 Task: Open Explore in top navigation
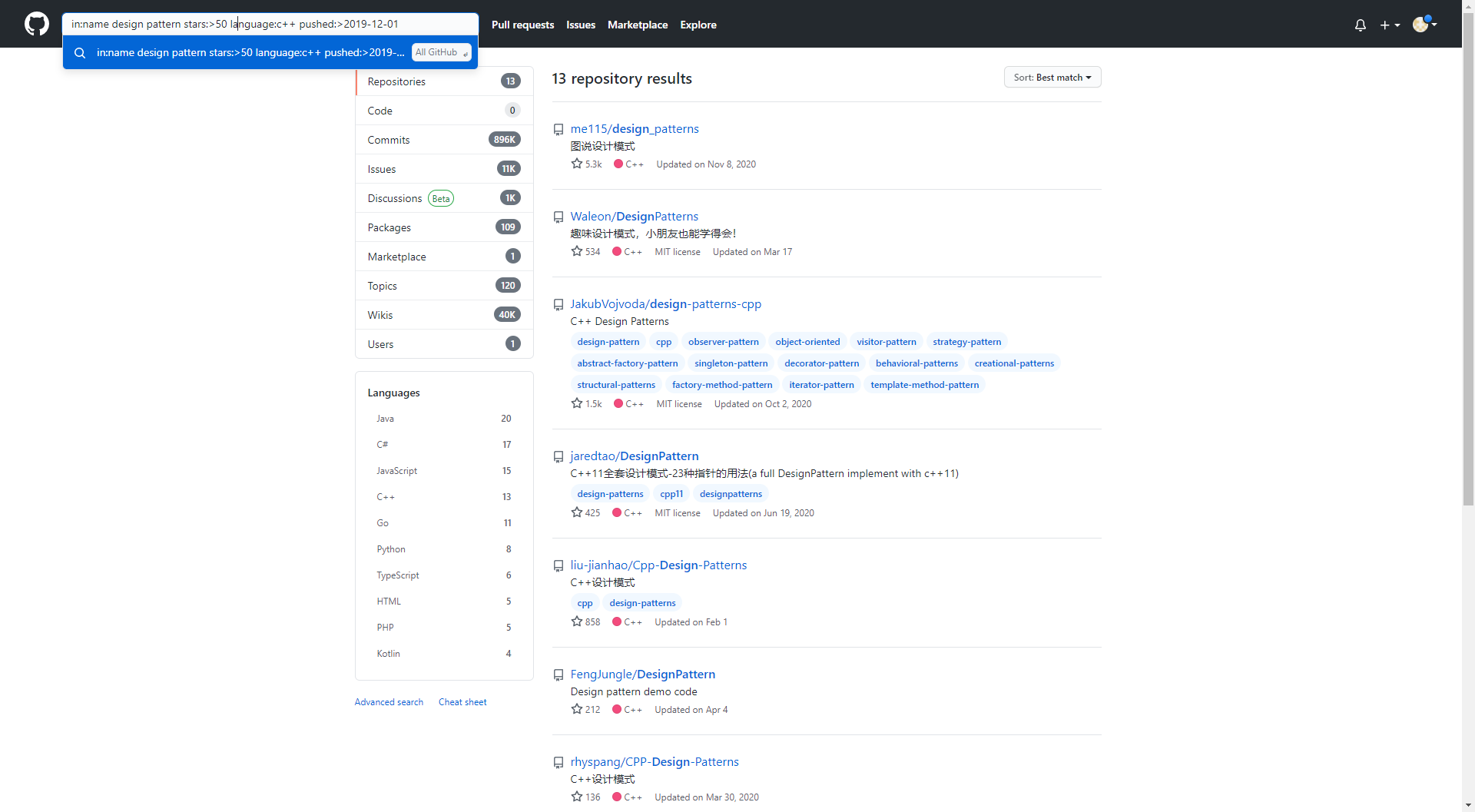point(698,25)
